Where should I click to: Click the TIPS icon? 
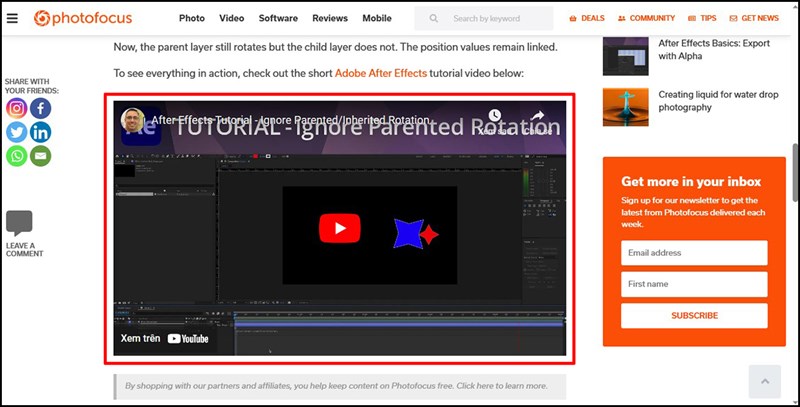692,18
